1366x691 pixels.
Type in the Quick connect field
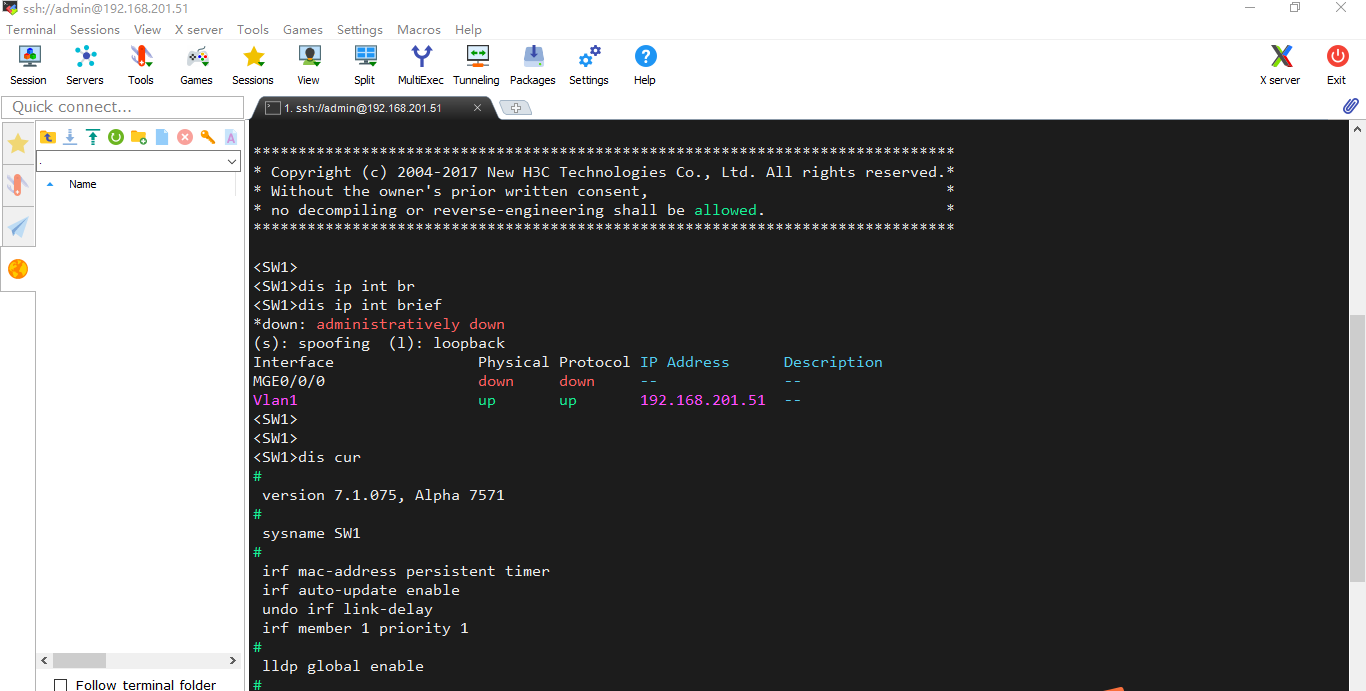click(x=120, y=107)
